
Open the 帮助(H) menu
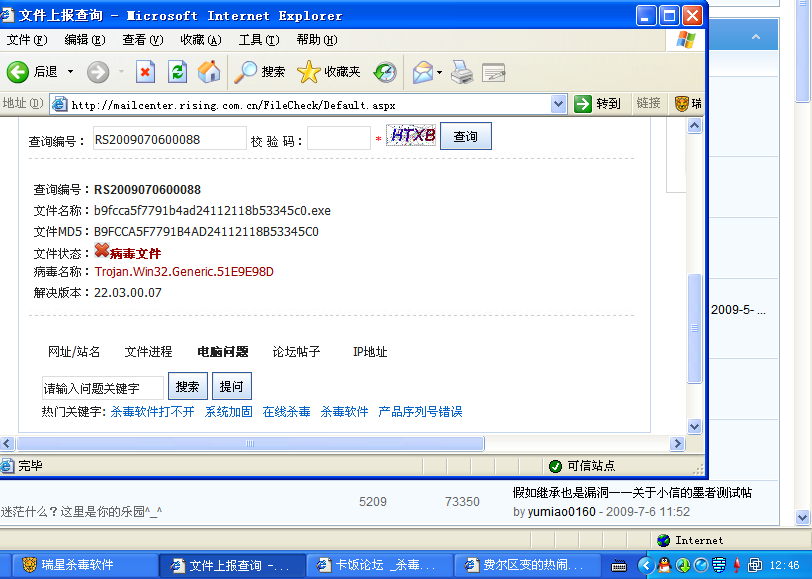[316, 40]
